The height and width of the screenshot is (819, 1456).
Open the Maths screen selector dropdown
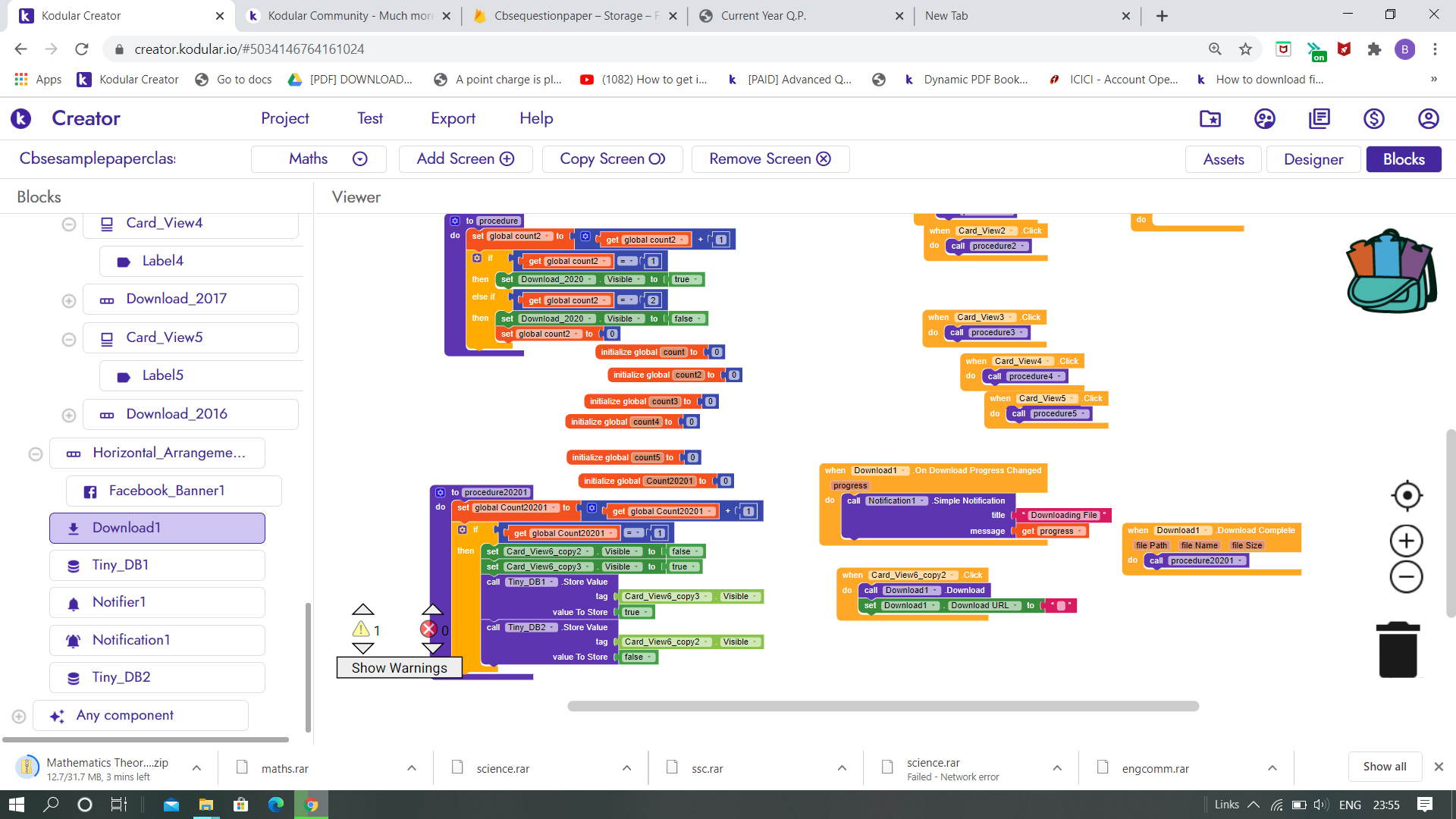(x=318, y=159)
